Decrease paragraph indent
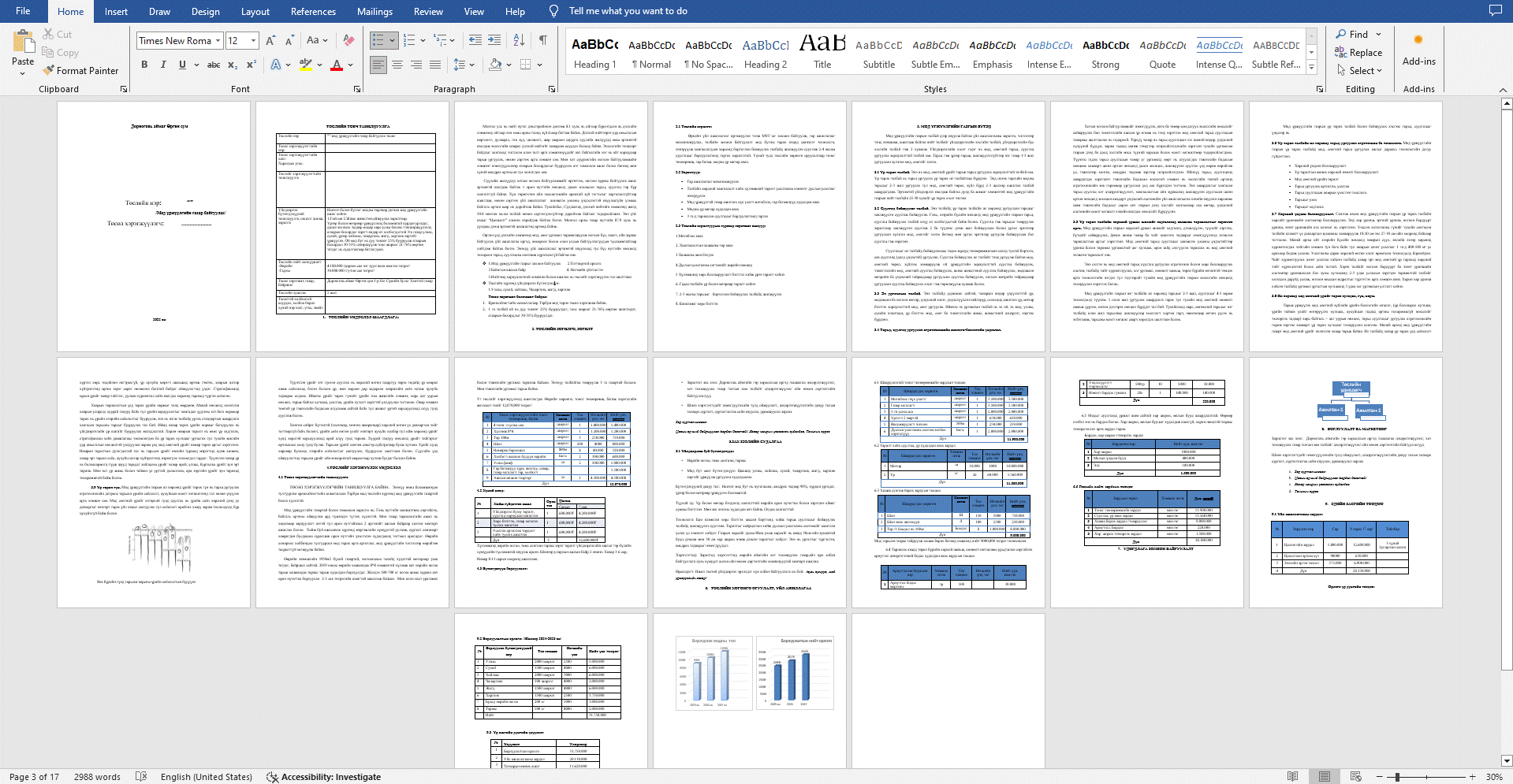 pos(475,40)
